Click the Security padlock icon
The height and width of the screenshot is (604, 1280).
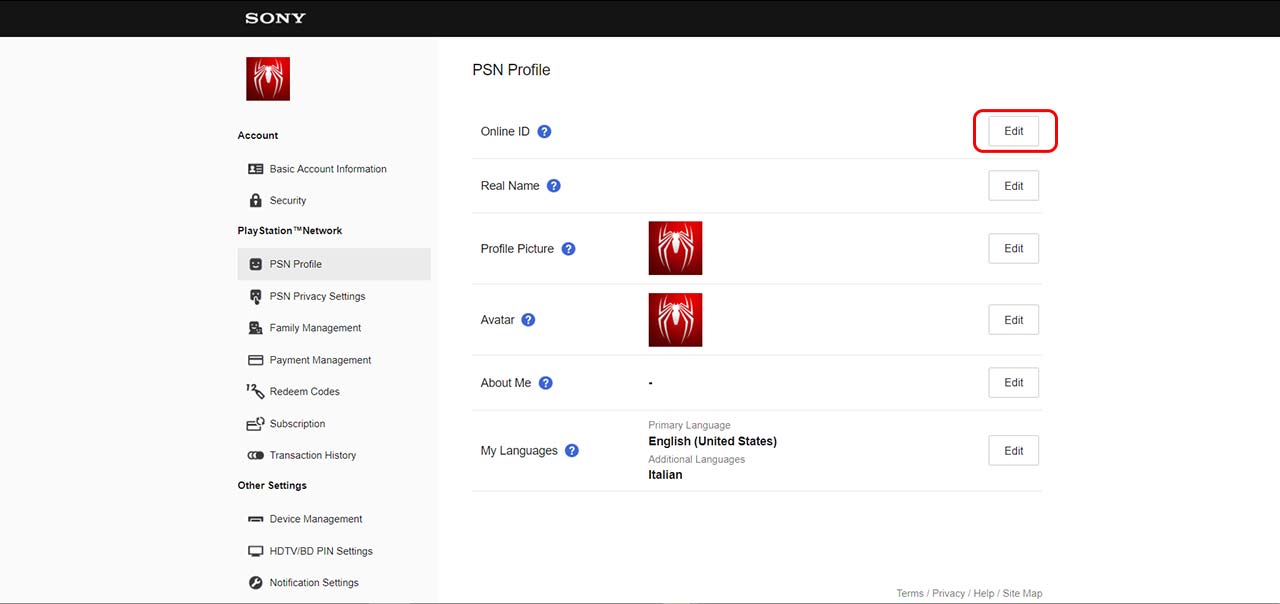pos(255,201)
